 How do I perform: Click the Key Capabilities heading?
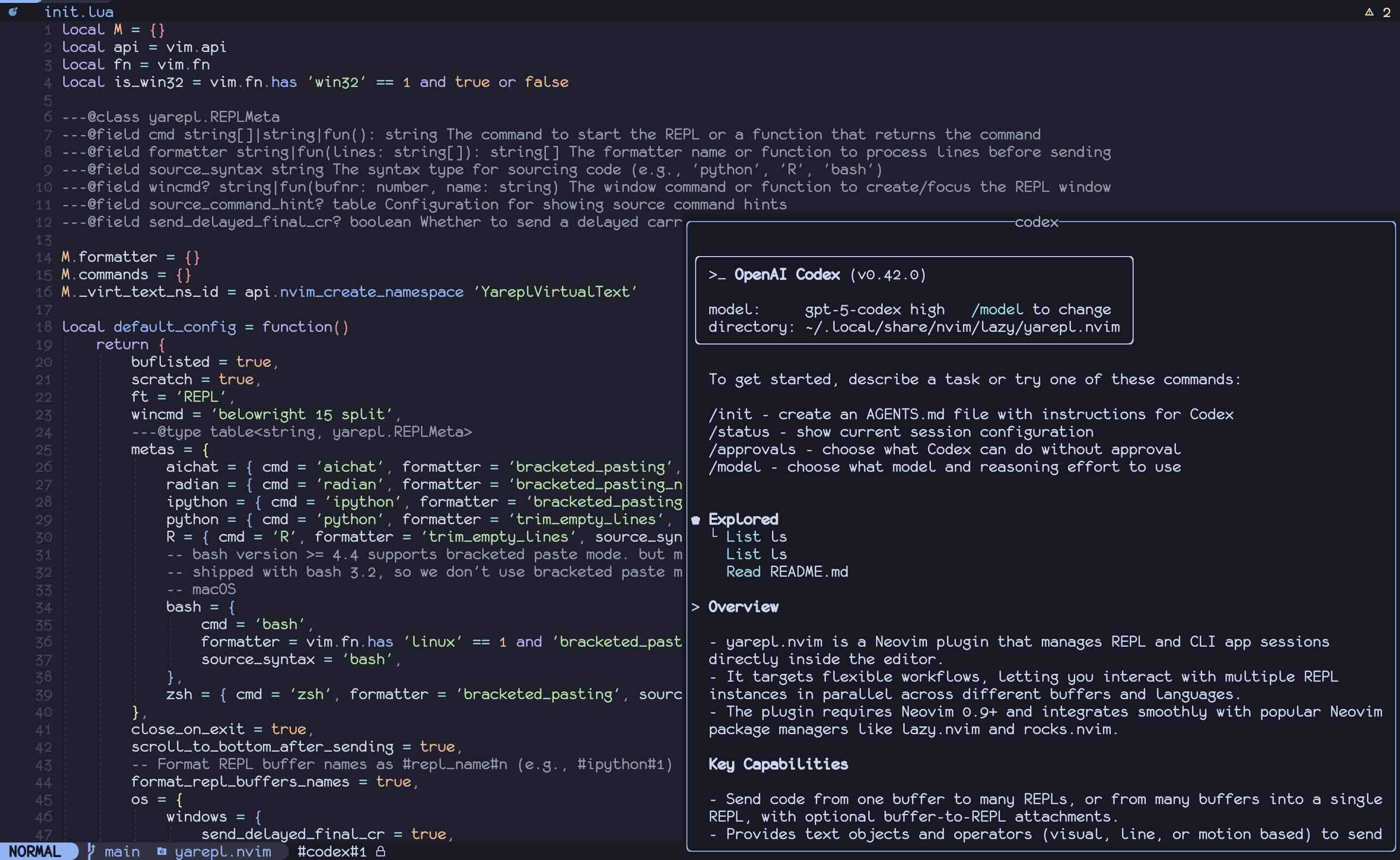tap(778, 764)
